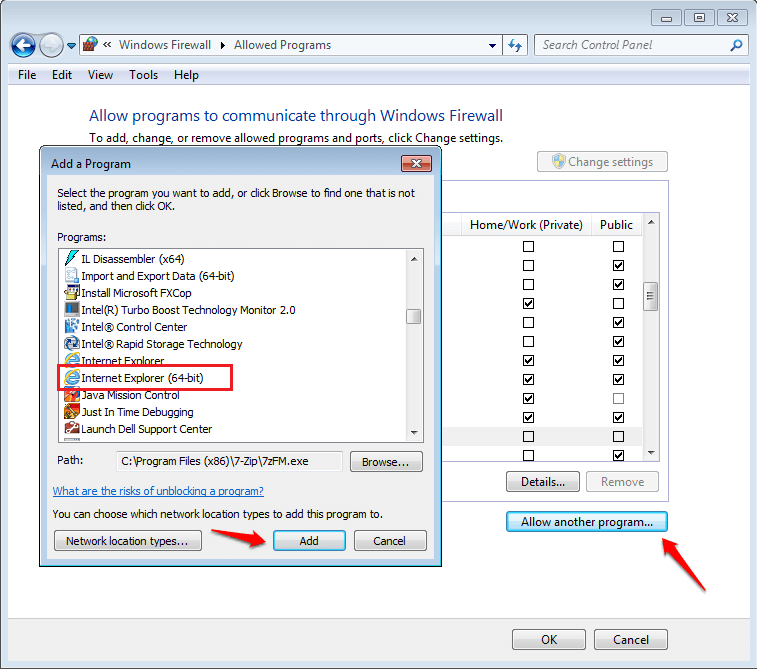Click the Change settings button
The width and height of the screenshot is (757, 669).
[x=602, y=162]
